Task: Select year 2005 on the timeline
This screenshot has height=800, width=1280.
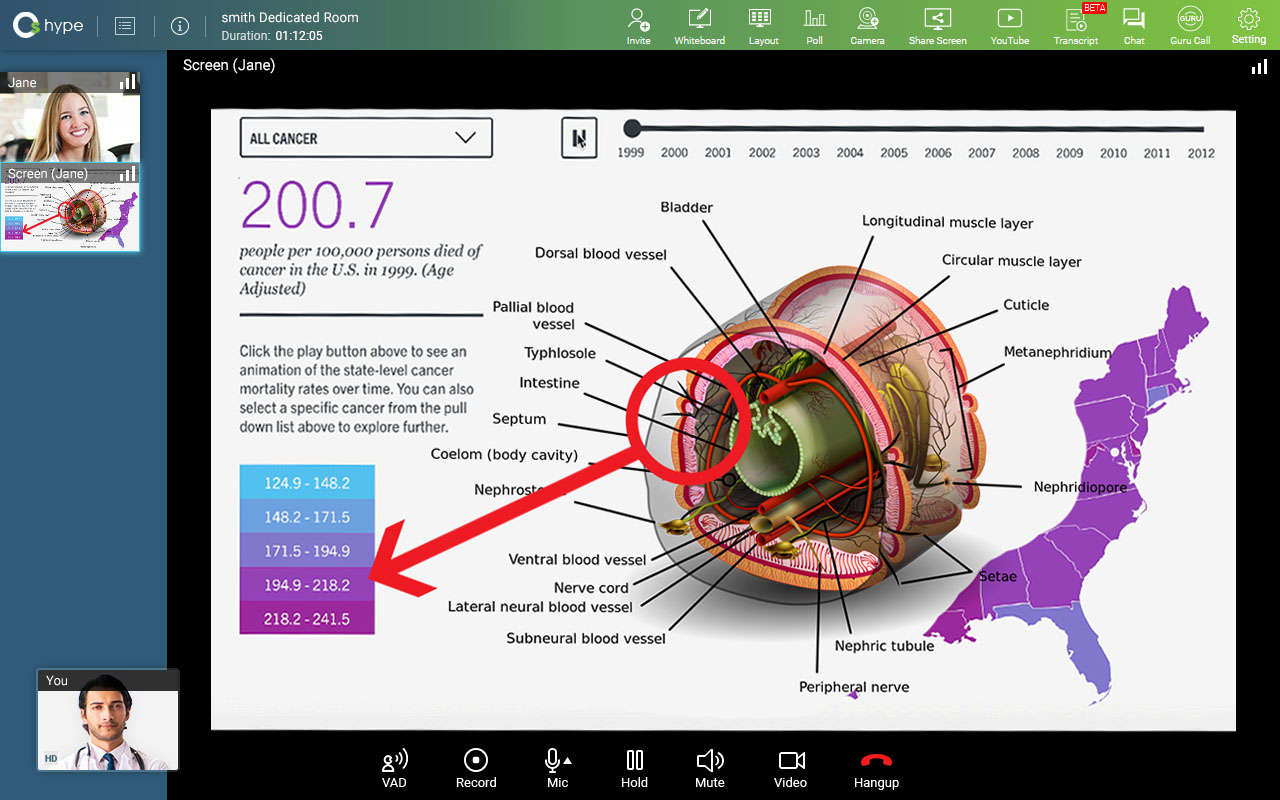Action: 894,153
